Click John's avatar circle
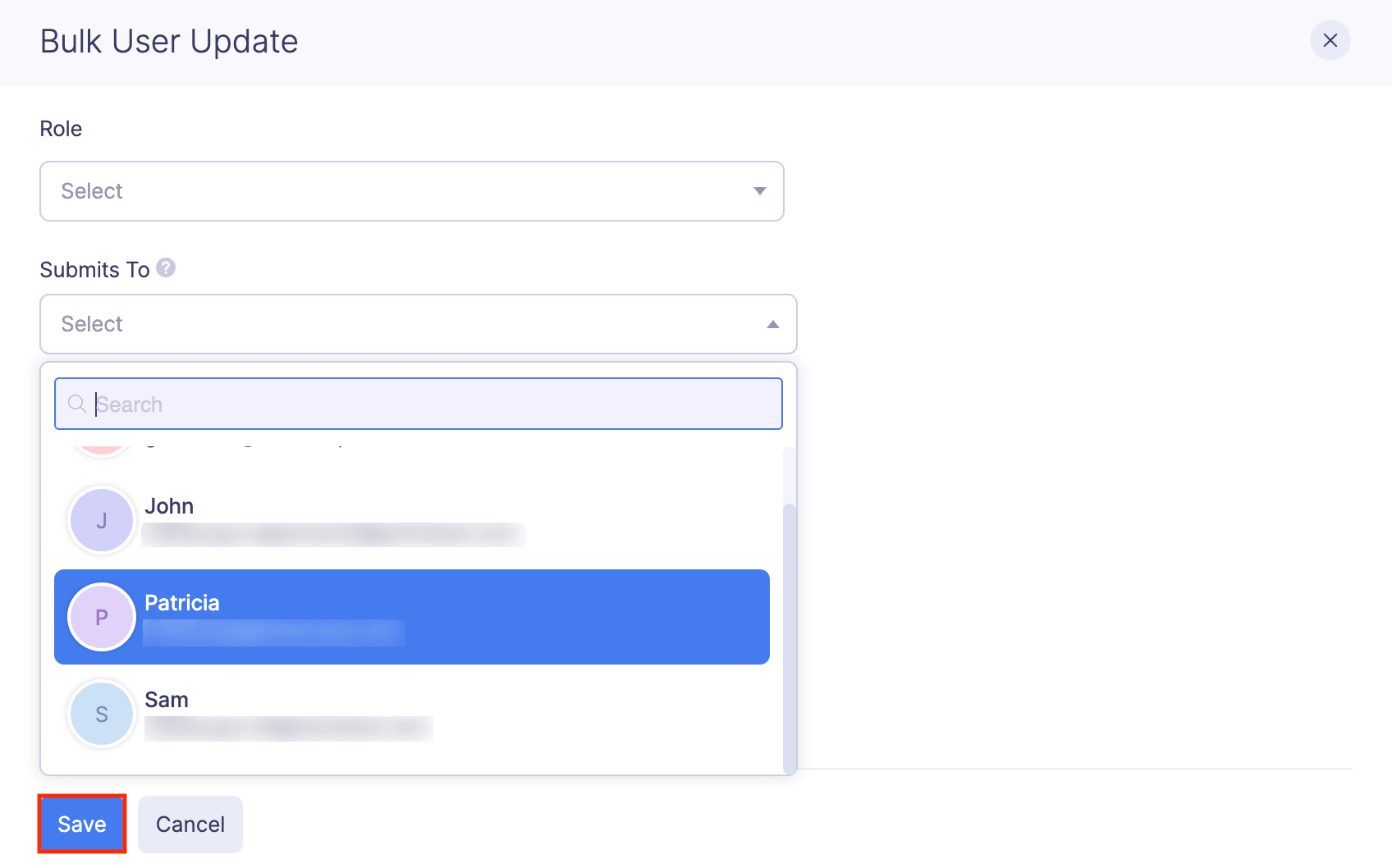 click(101, 519)
